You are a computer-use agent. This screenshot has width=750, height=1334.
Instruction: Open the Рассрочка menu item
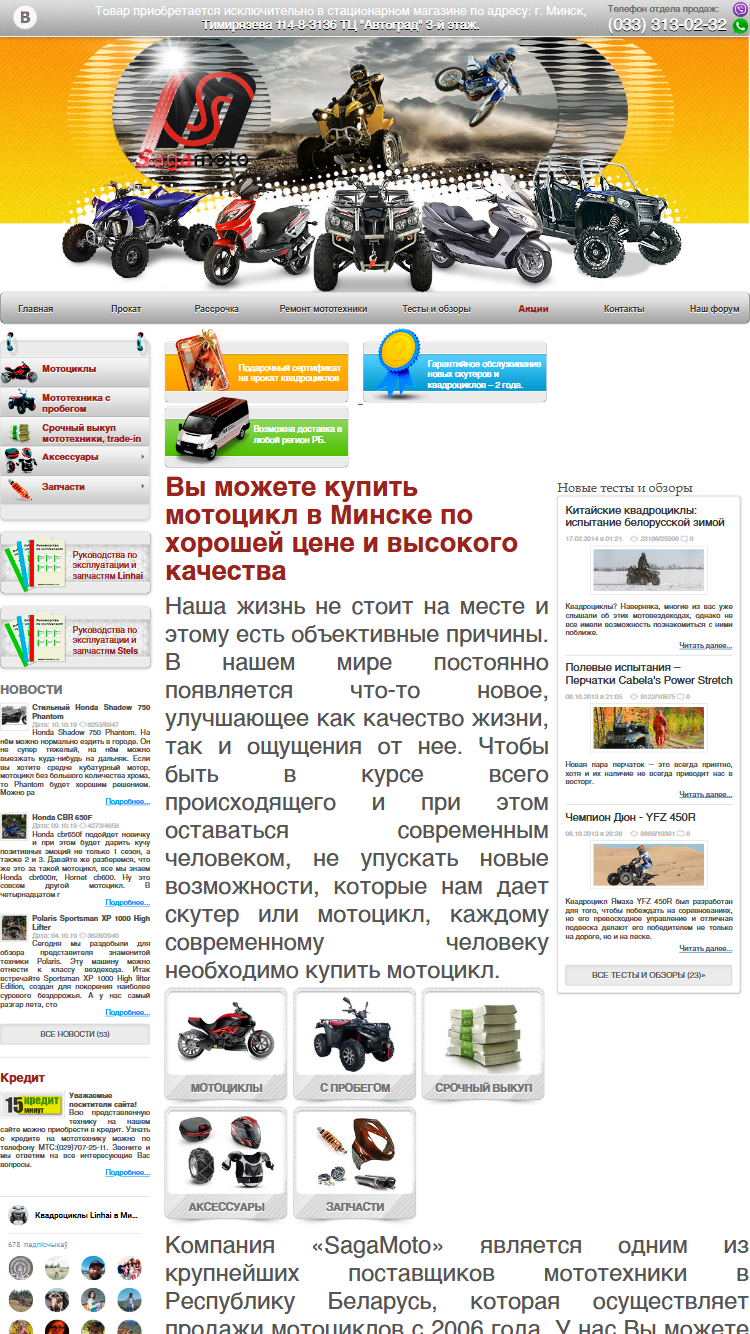click(x=216, y=309)
